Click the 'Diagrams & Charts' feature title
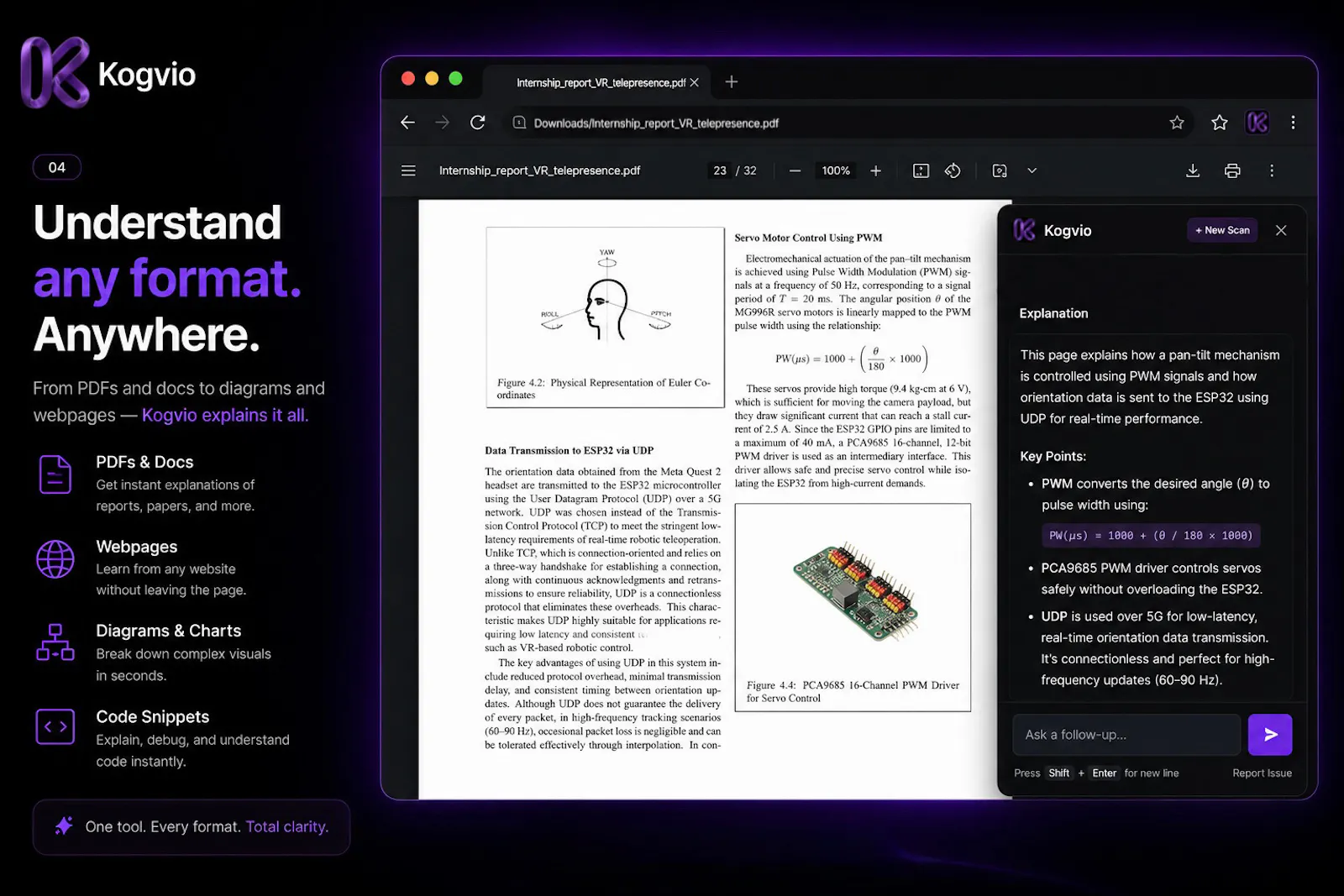Image resolution: width=1344 pixels, height=896 pixels. click(x=168, y=631)
